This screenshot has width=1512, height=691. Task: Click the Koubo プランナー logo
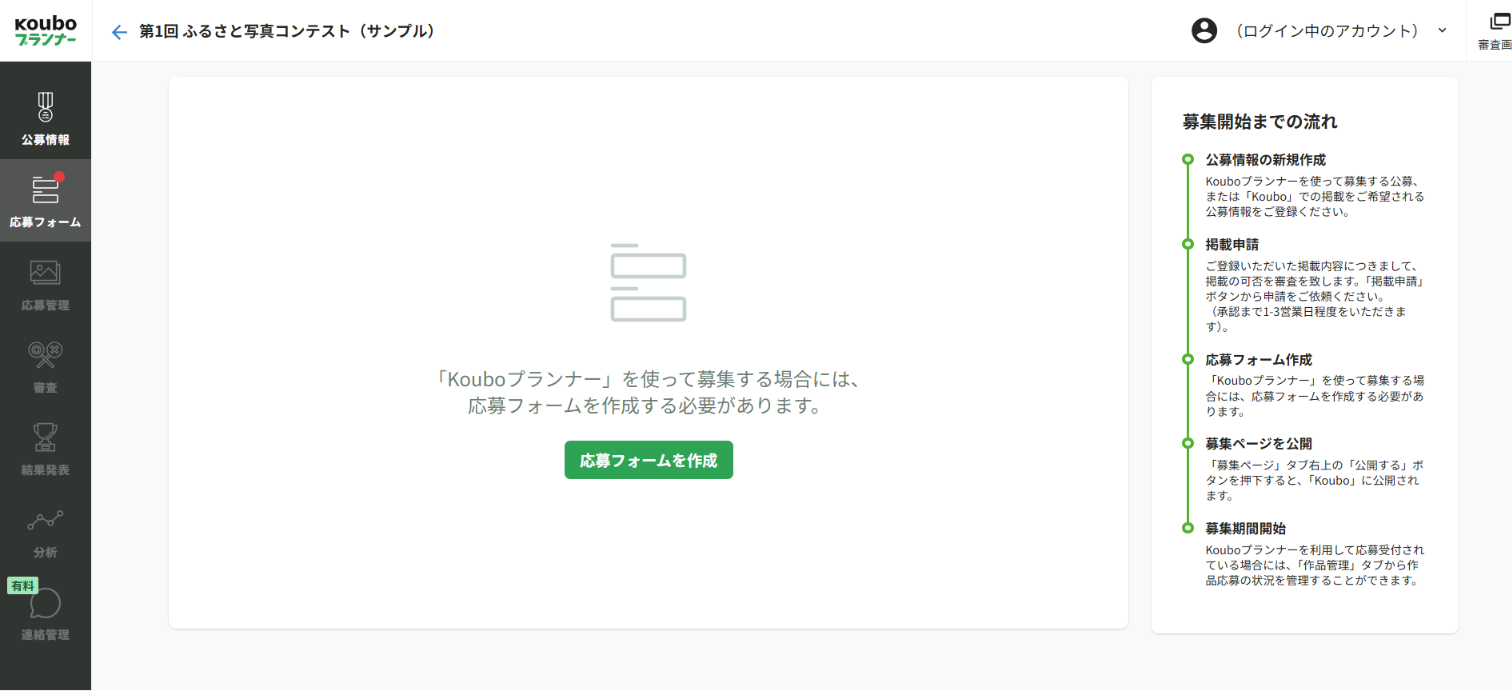pyautogui.click(x=45, y=31)
